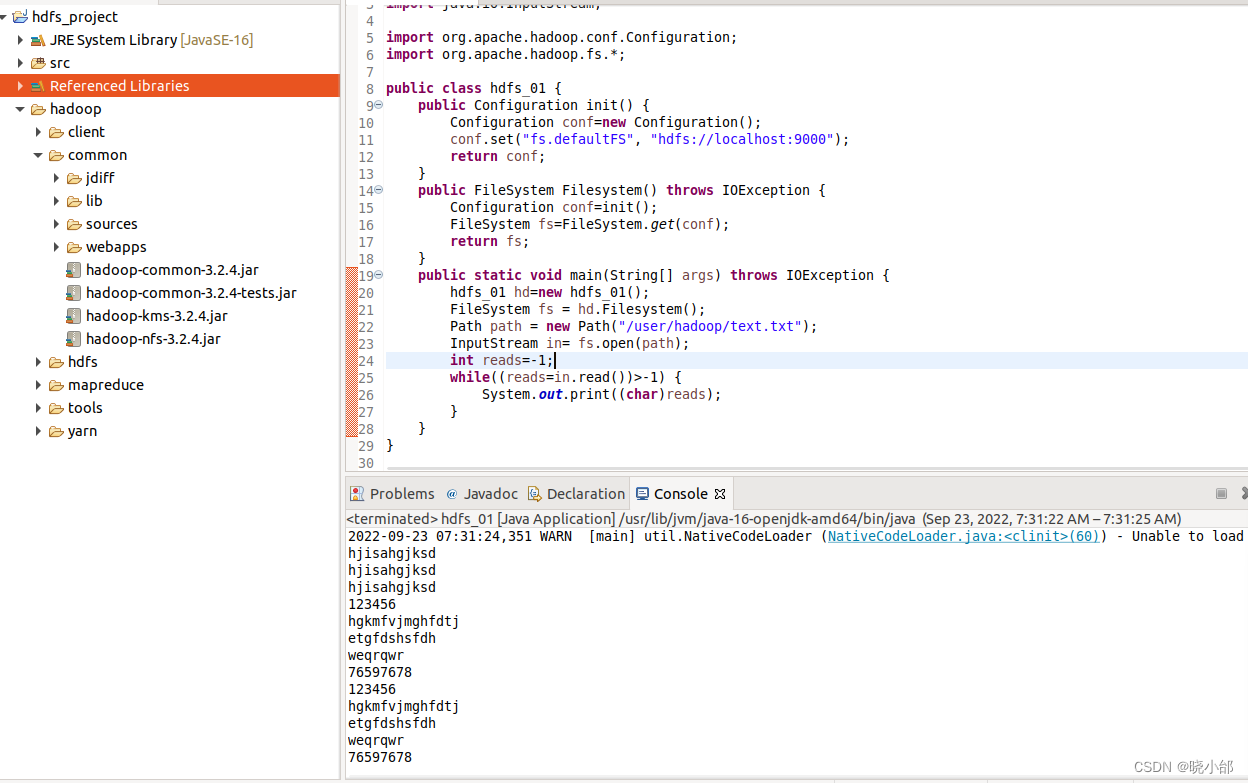Select the Declaration view icon

click(536, 493)
